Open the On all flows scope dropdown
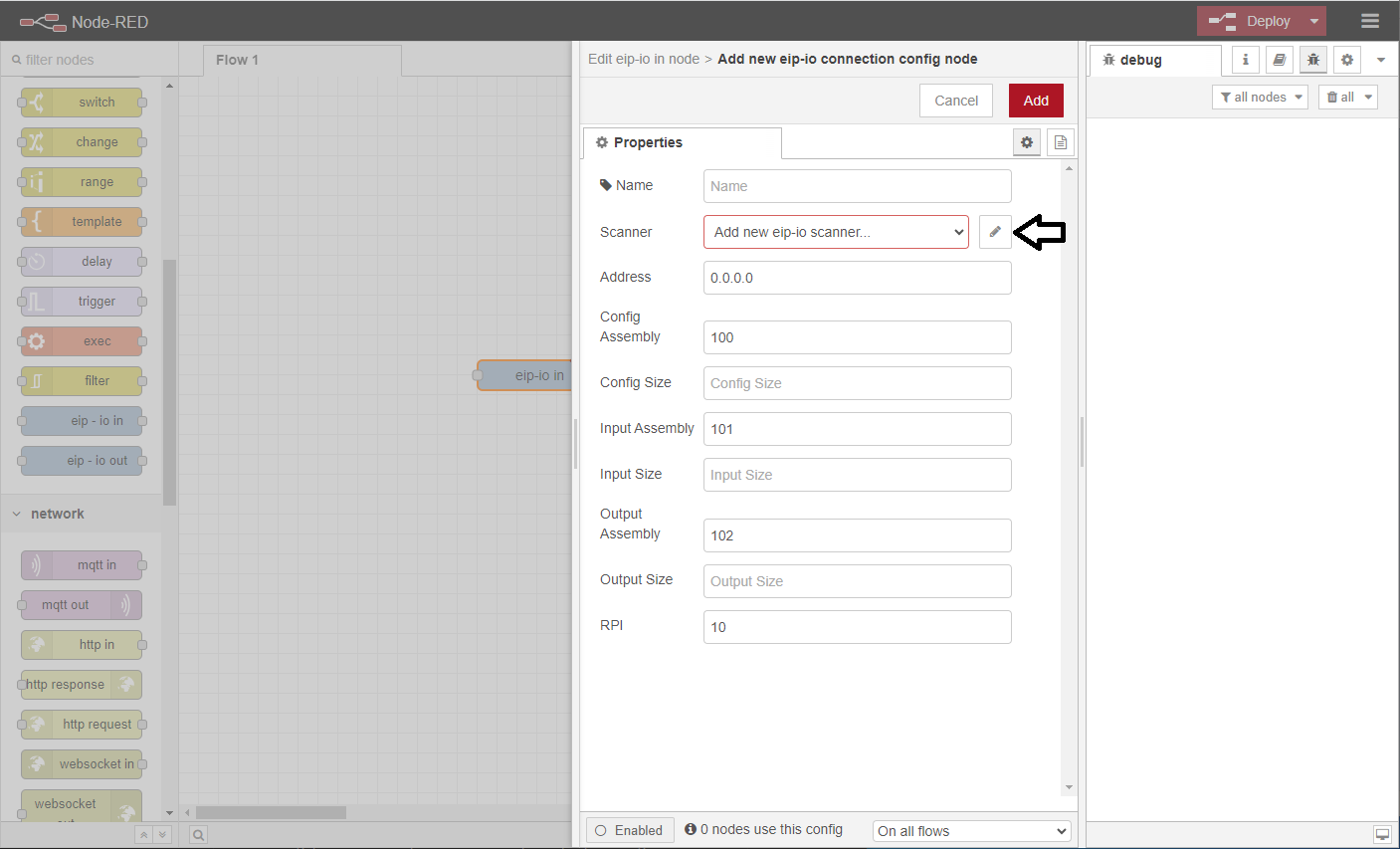Viewport: 1400px width, 849px height. pyautogui.click(x=972, y=831)
